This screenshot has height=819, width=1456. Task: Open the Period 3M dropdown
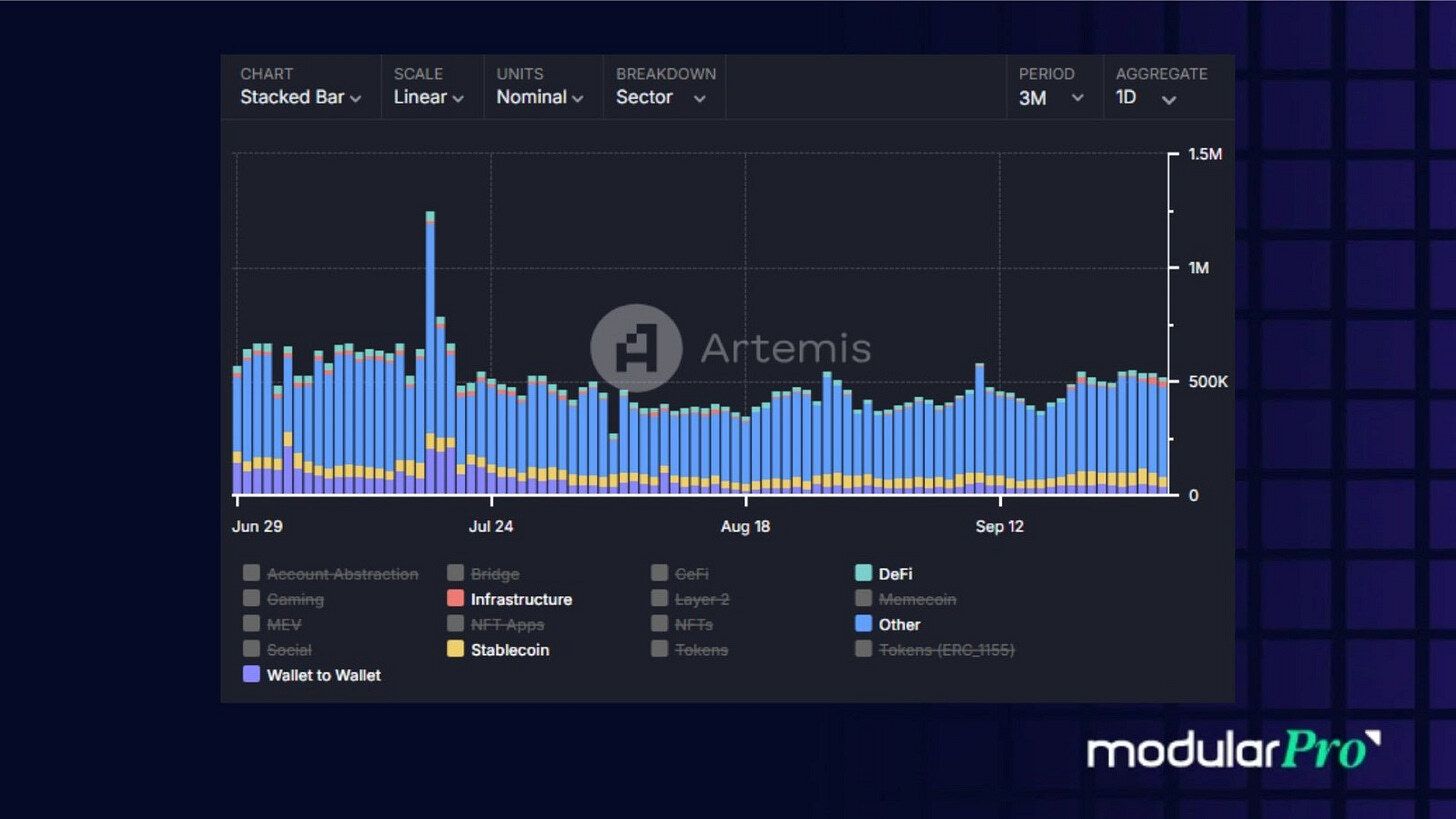(x=1051, y=97)
